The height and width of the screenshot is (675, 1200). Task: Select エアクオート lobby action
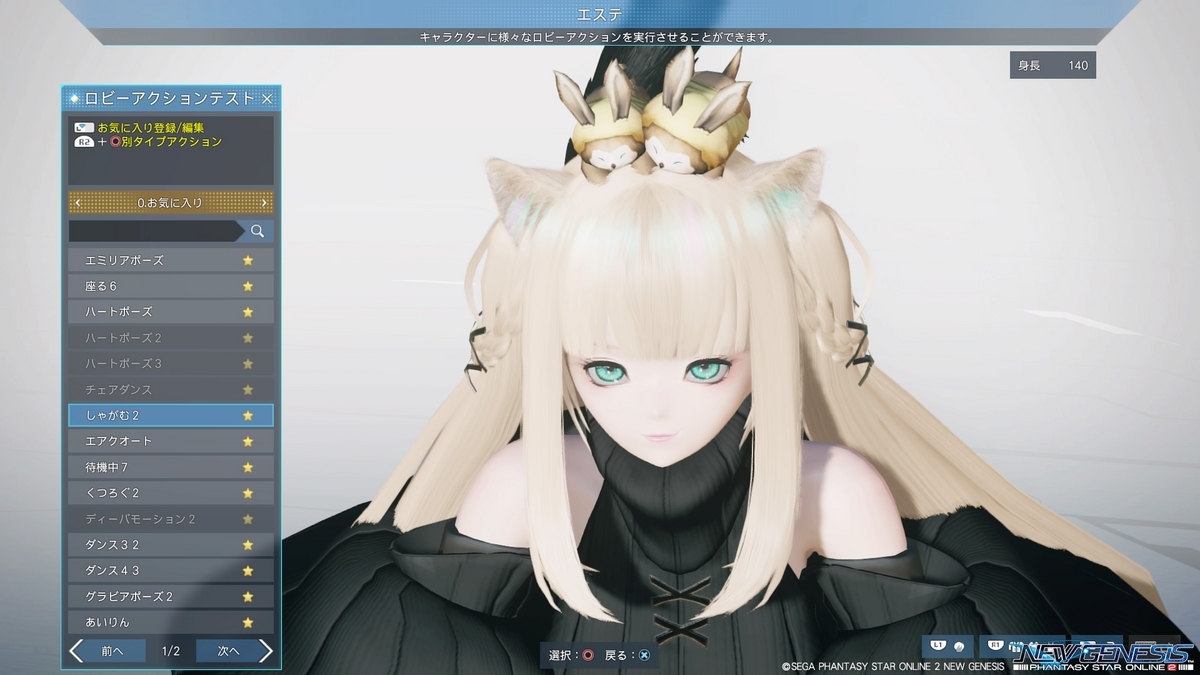pos(171,441)
